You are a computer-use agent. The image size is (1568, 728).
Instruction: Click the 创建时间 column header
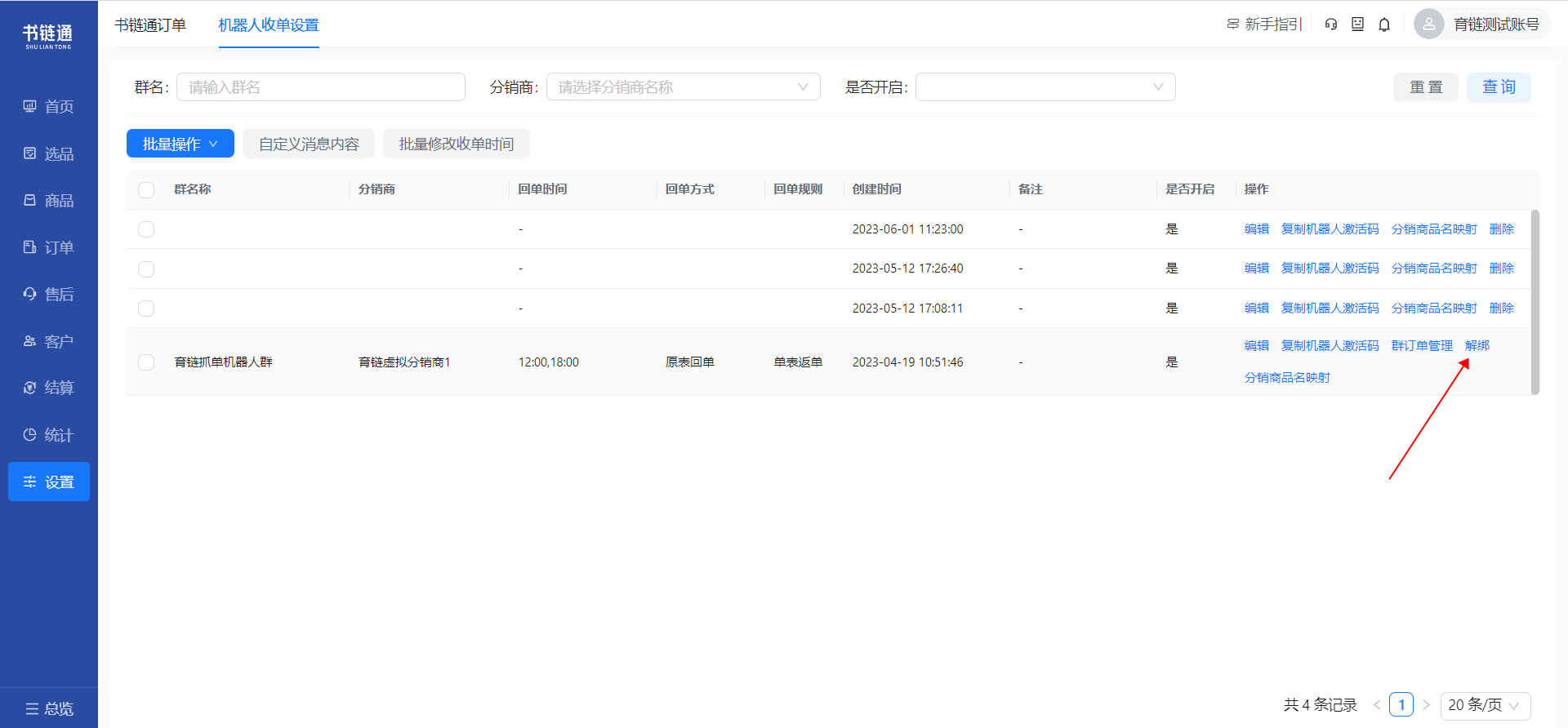[877, 189]
